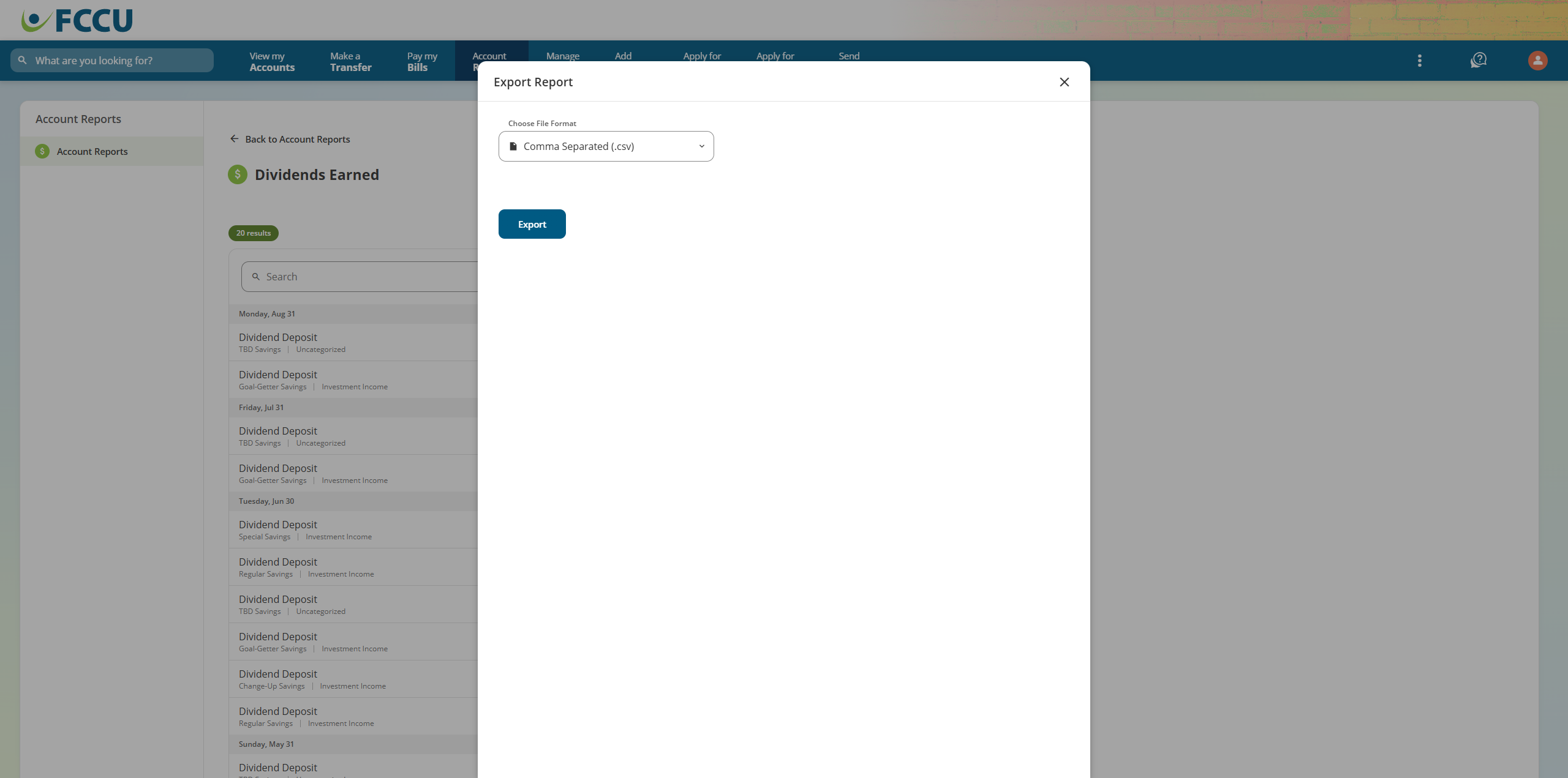Viewport: 1568px width, 778px height.
Task: Open Change-Up Savings Dividend Deposit
Action: (x=353, y=679)
